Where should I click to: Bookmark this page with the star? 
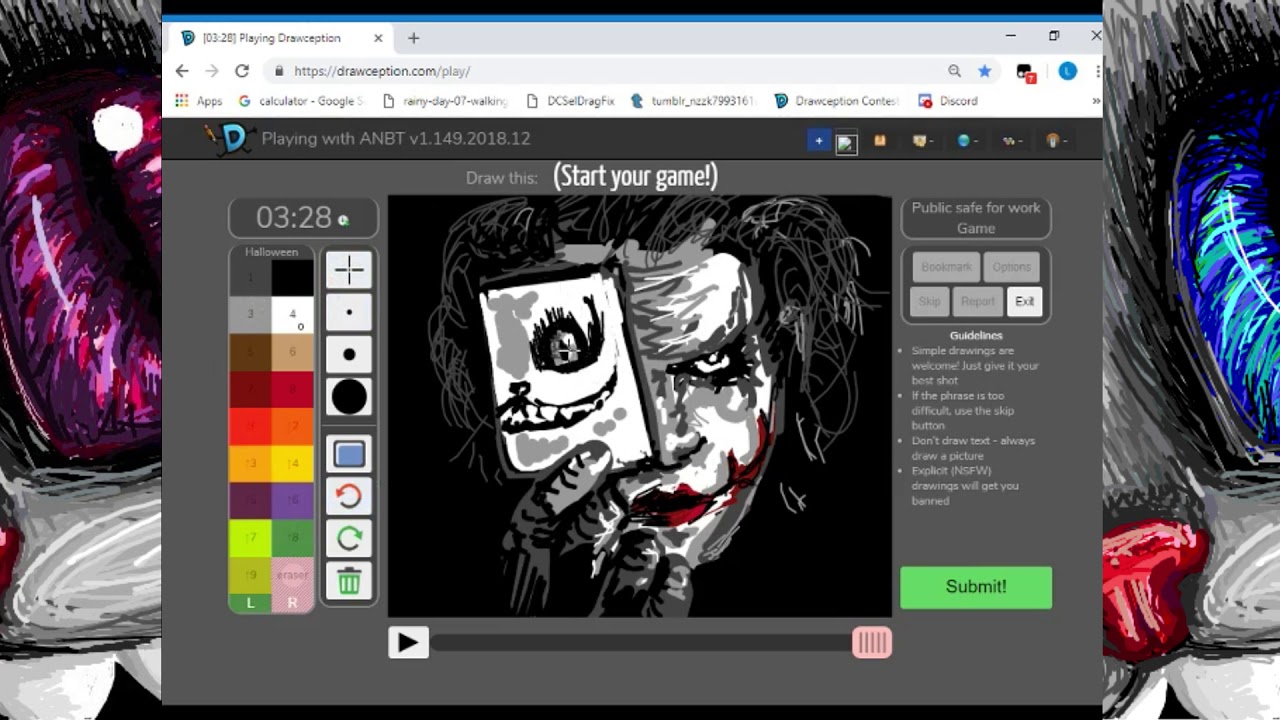[985, 71]
